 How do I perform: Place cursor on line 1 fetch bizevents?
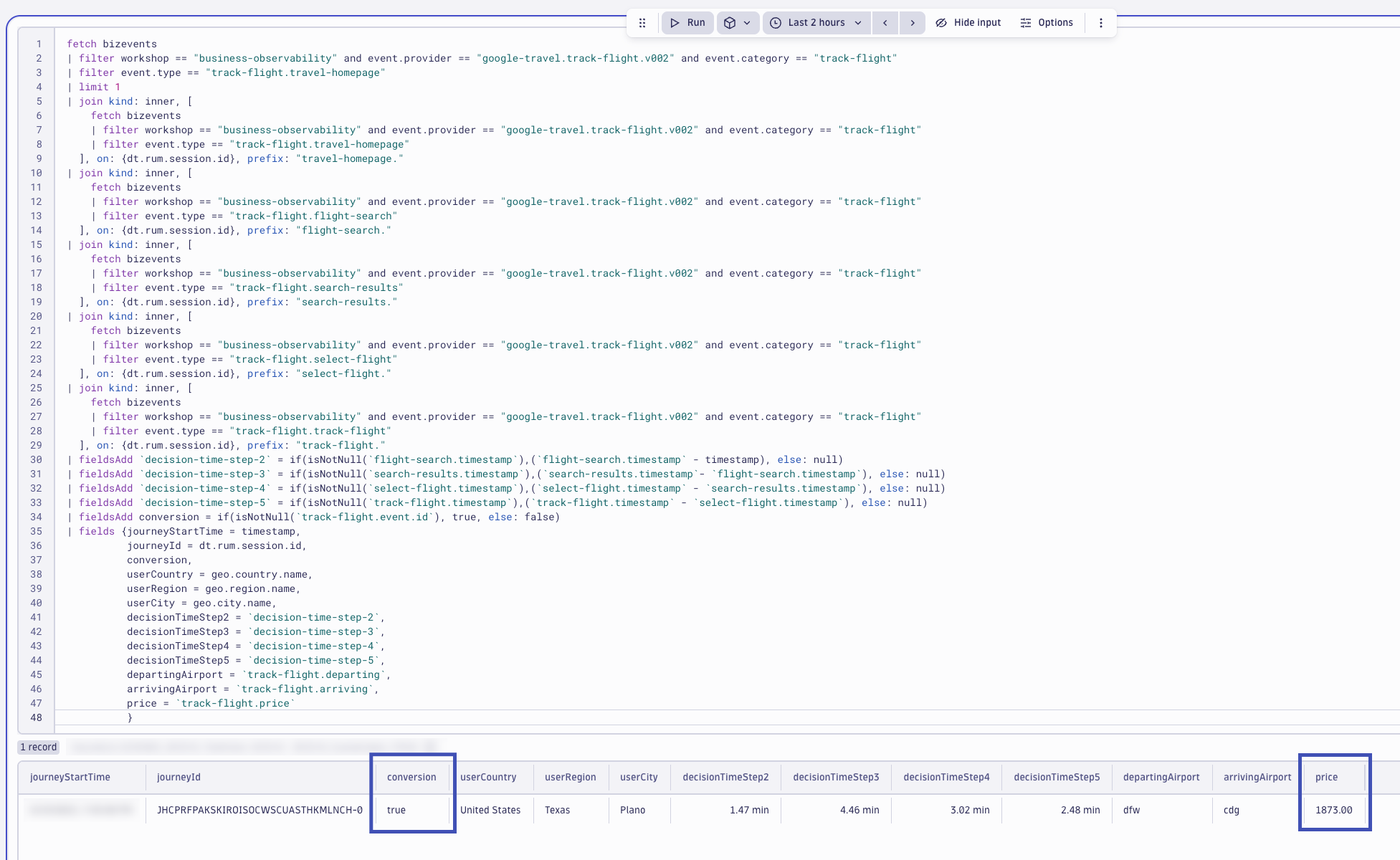click(112, 44)
